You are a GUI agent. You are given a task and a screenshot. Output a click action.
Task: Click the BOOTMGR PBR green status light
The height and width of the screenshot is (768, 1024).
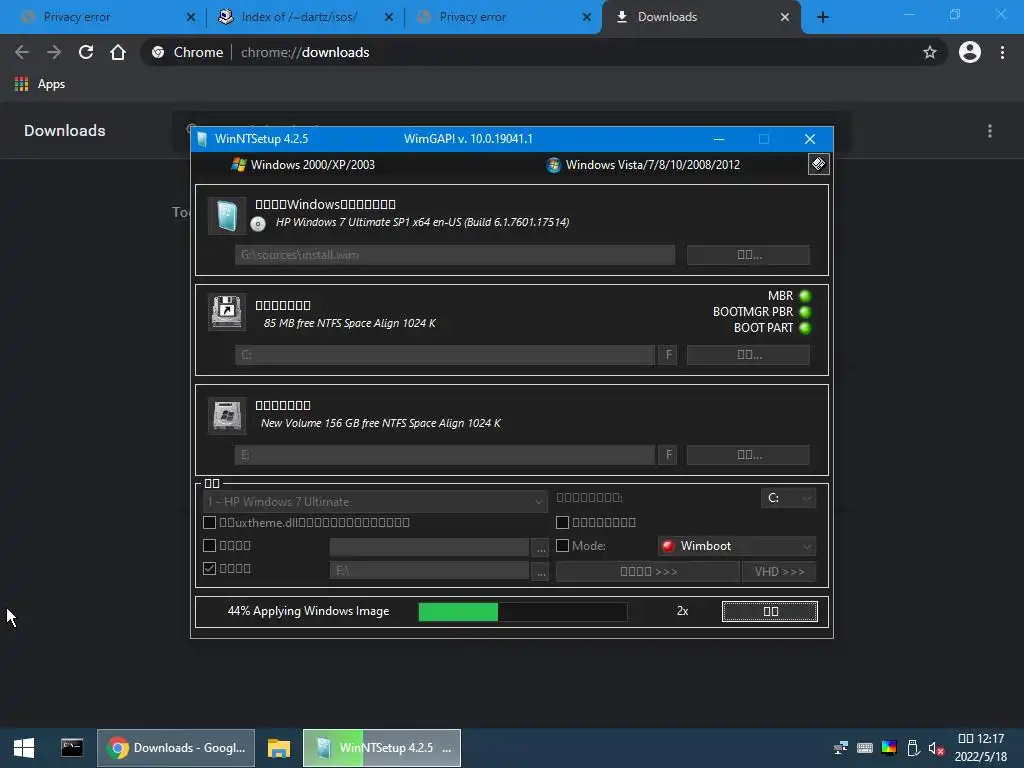[x=805, y=312]
